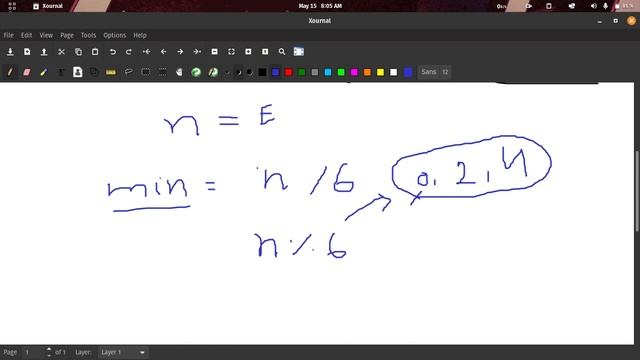Click the default tool green icon

tap(196, 72)
